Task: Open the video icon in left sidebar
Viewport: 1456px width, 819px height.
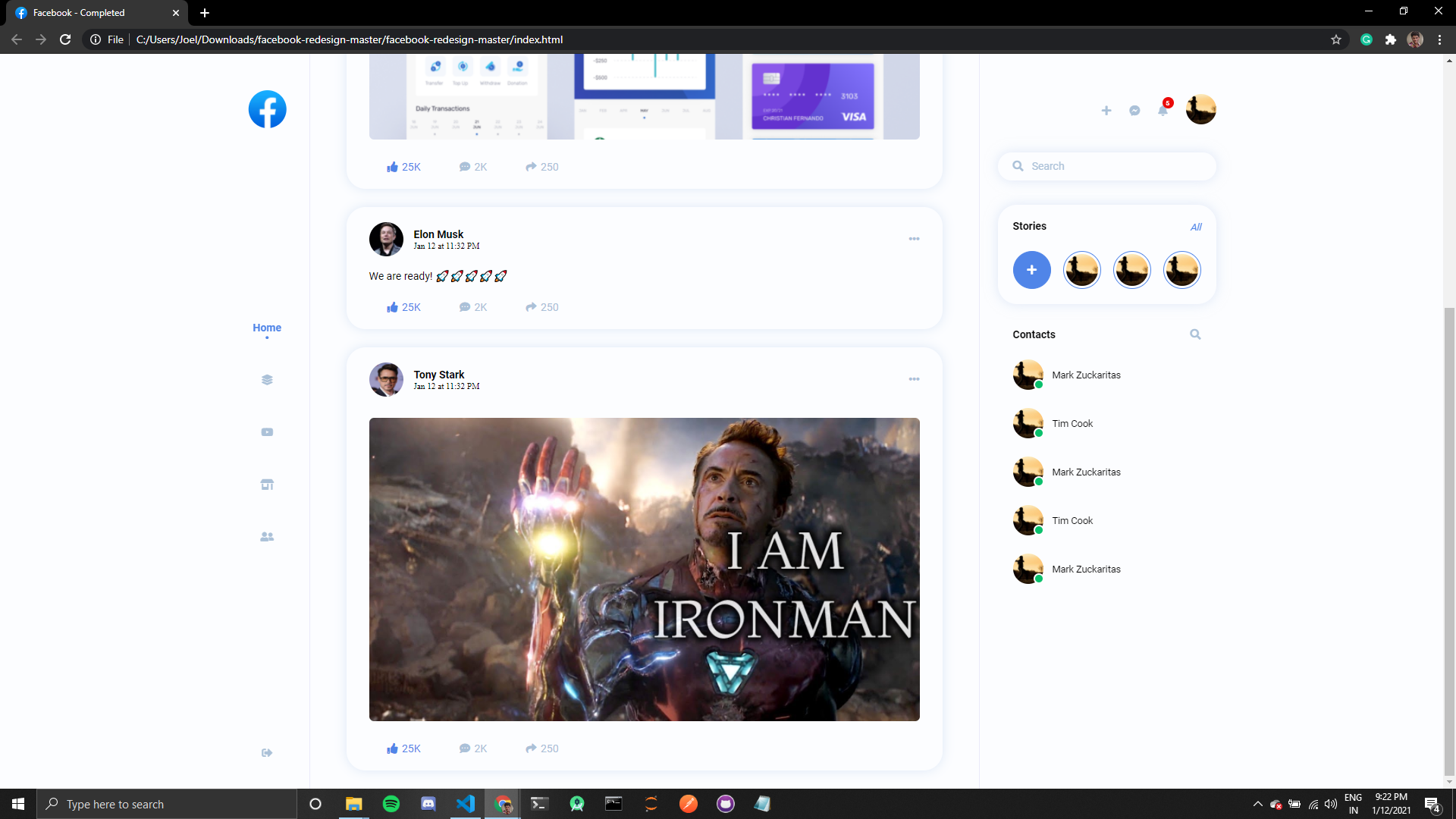Action: click(267, 432)
